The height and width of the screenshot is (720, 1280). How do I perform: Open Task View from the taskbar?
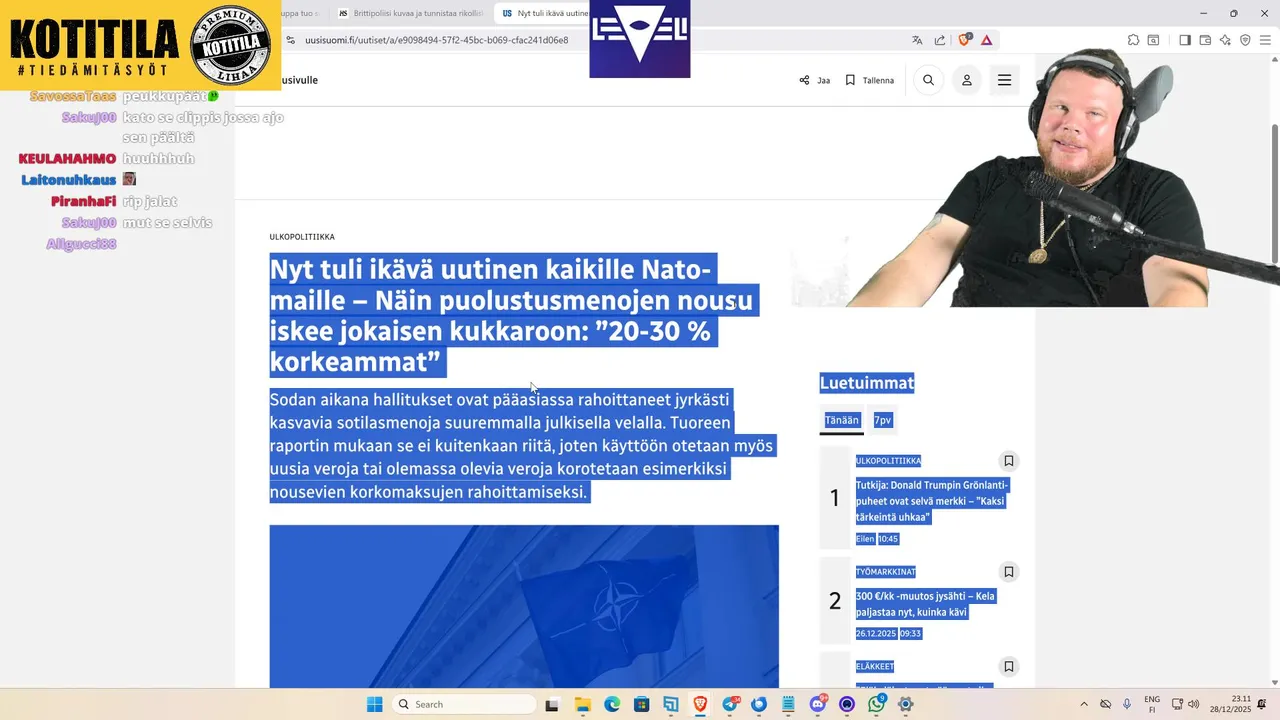pyautogui.click(x=552, y=704)
